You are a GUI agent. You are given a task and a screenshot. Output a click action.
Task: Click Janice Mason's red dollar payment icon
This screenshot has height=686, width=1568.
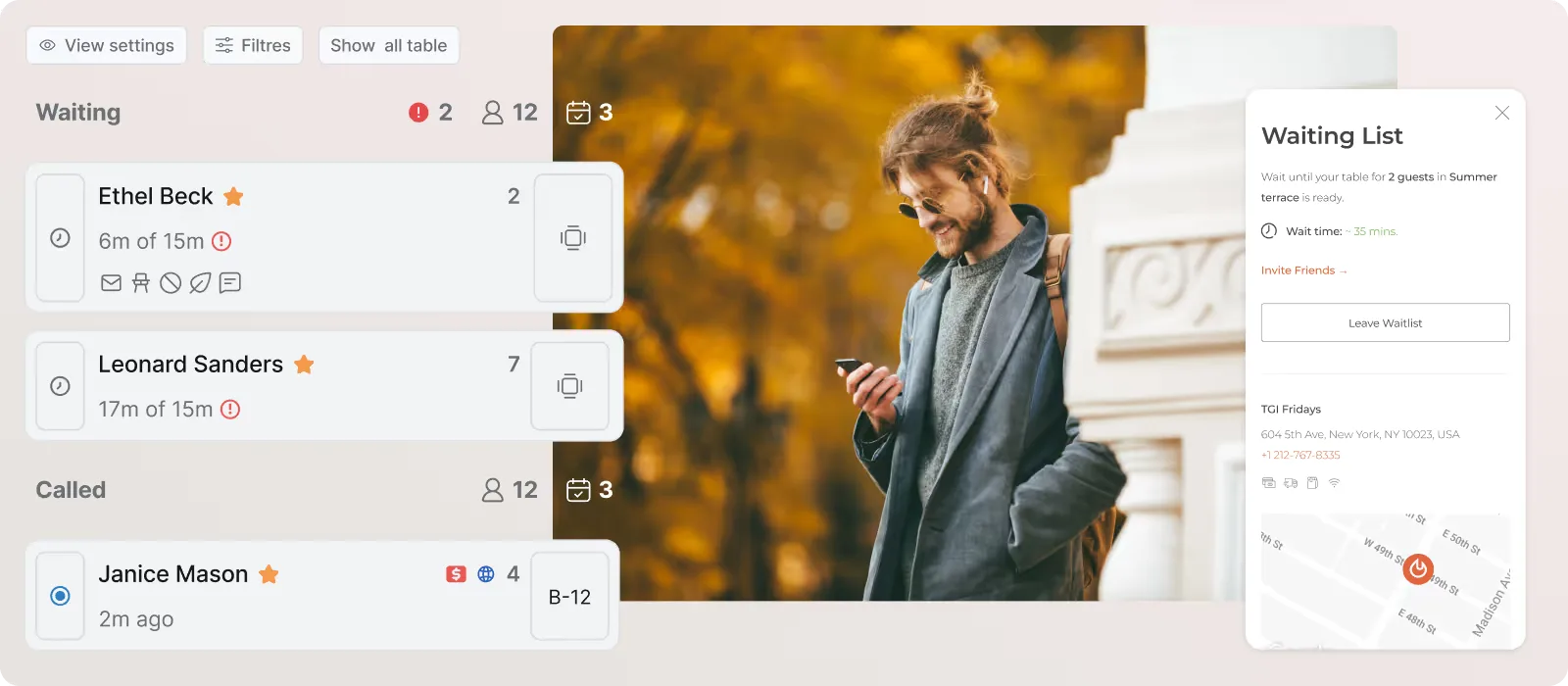(x=456, y=574)
